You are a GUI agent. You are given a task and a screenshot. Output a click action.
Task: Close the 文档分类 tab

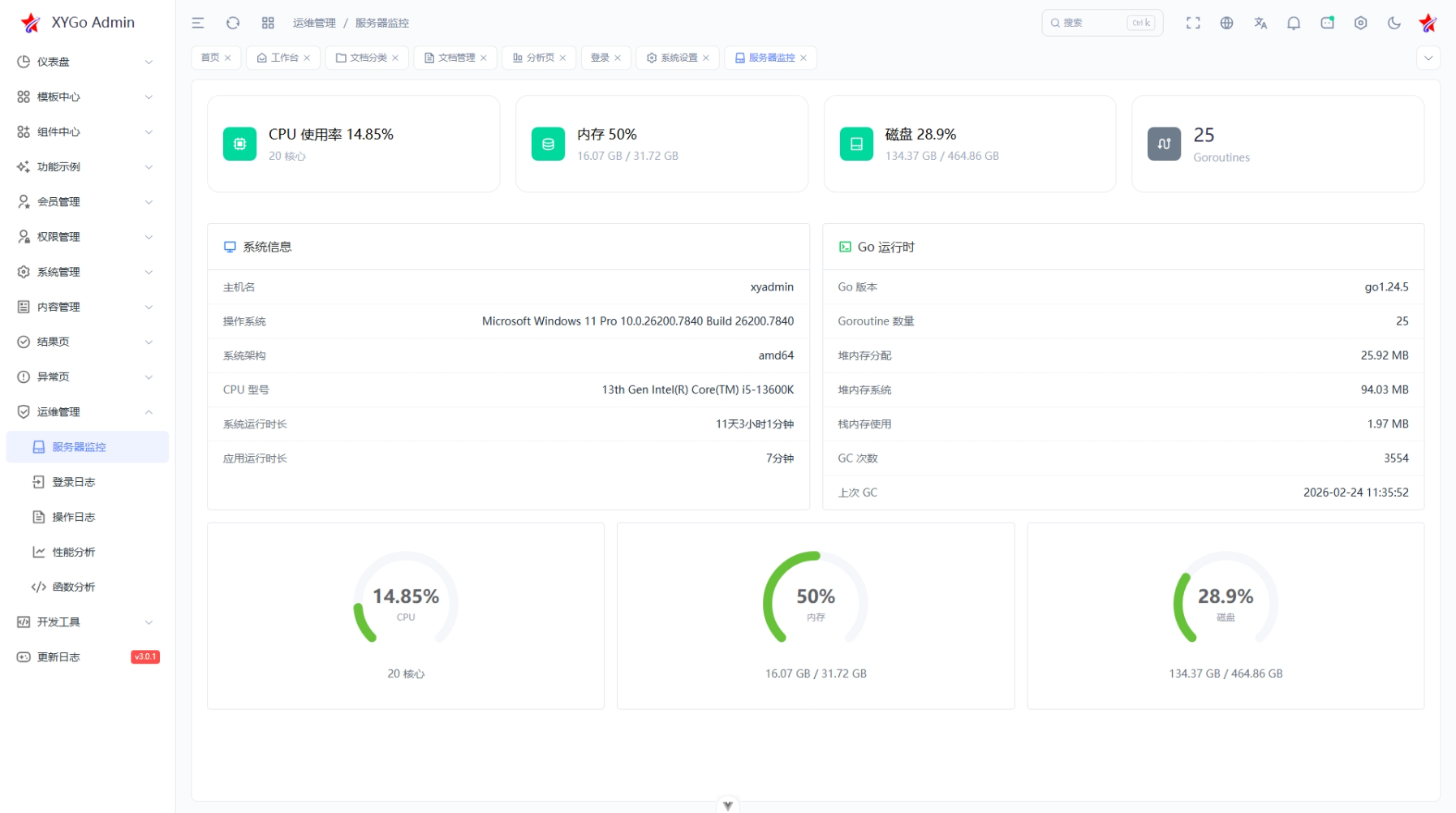(395, 58)
